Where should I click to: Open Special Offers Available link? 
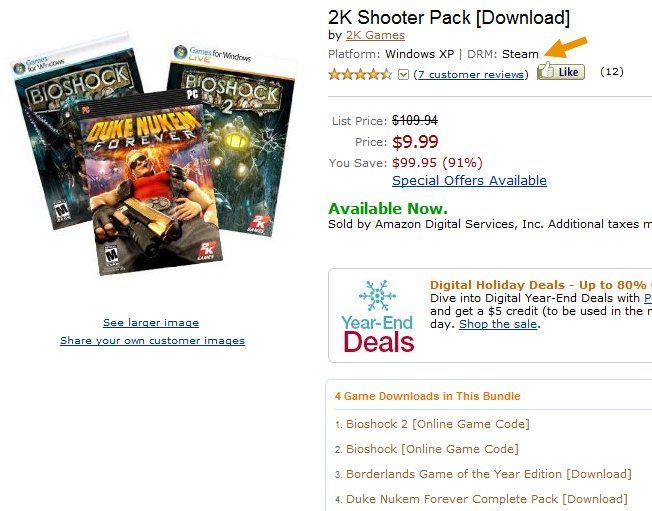(x=469, y=180)
